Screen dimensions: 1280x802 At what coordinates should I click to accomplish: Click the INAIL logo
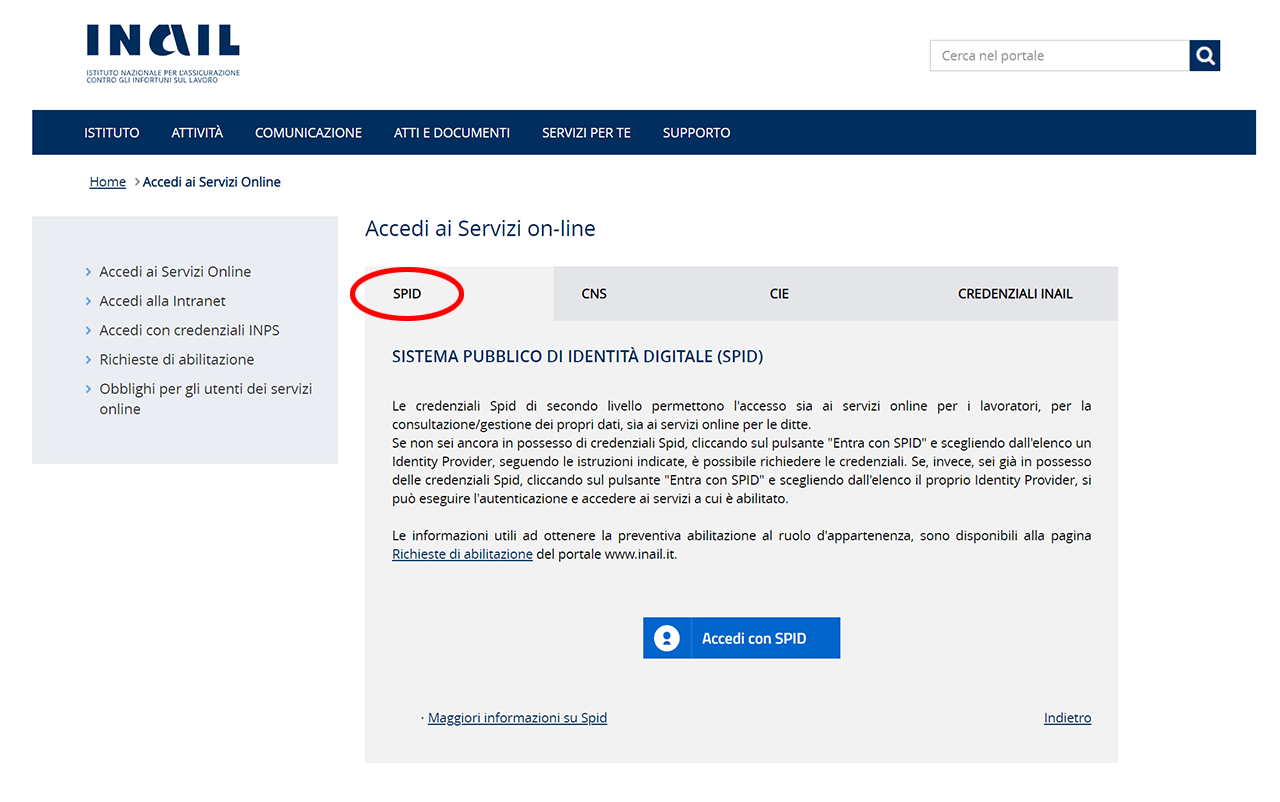pos(162,52)
